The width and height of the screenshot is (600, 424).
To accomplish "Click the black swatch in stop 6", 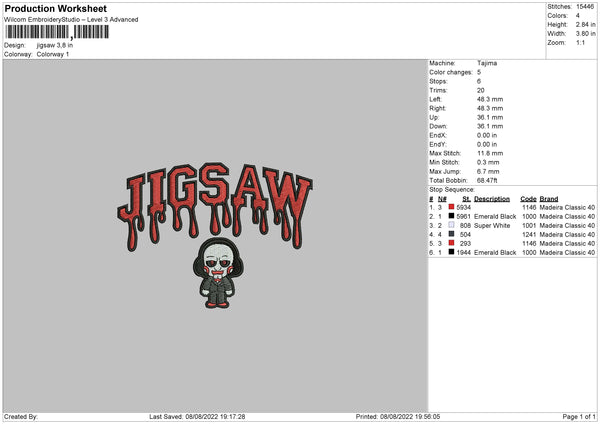I will [451, 252].
